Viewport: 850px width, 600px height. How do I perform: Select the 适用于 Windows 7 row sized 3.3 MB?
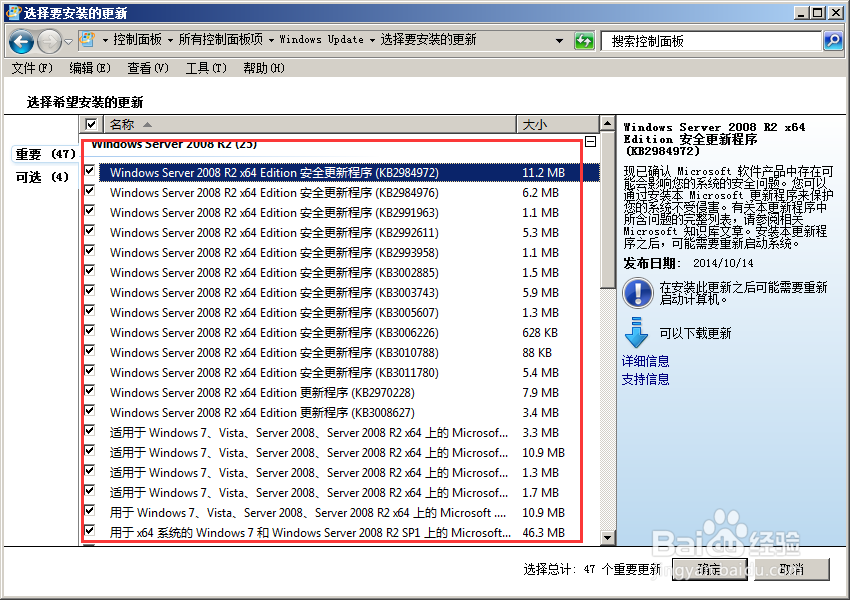click(349, 433)
